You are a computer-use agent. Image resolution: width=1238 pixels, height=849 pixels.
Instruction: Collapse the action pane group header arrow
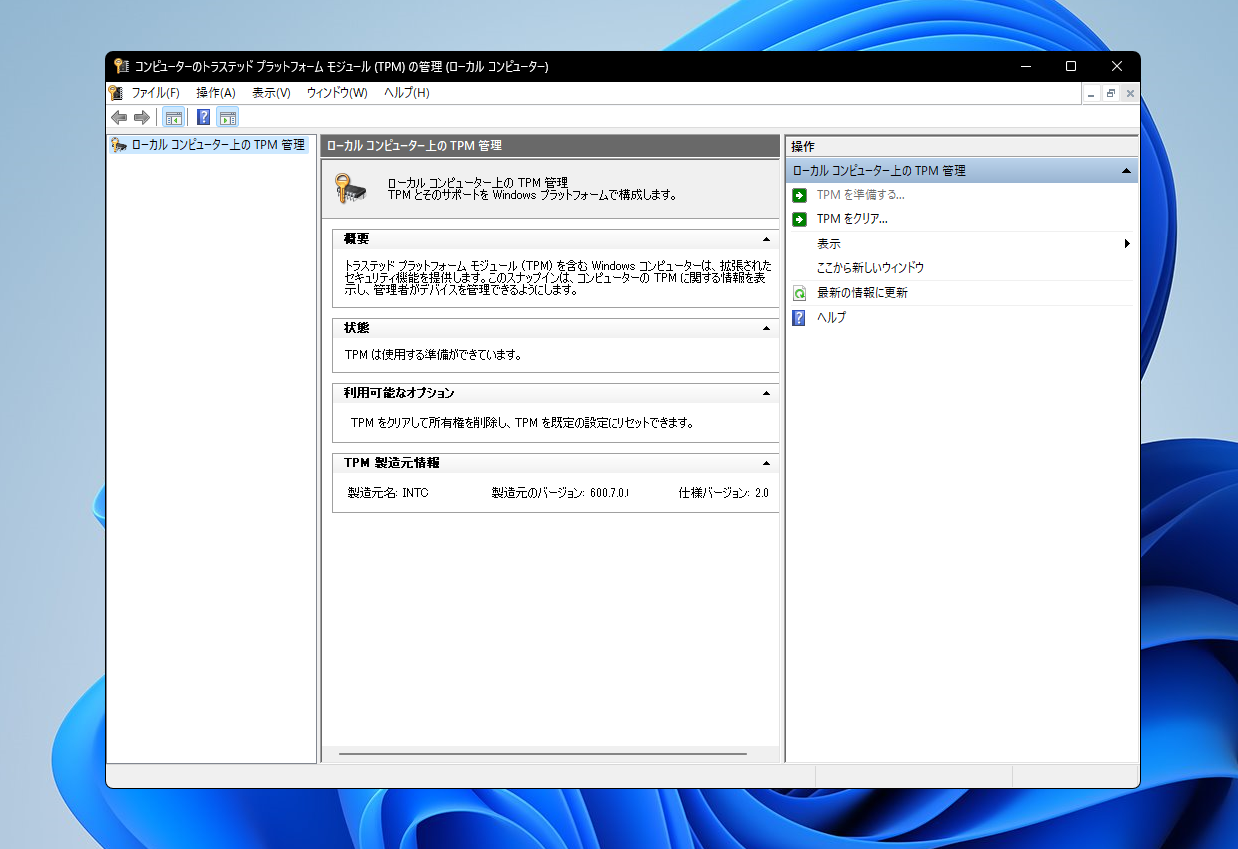coord(1127,171)
